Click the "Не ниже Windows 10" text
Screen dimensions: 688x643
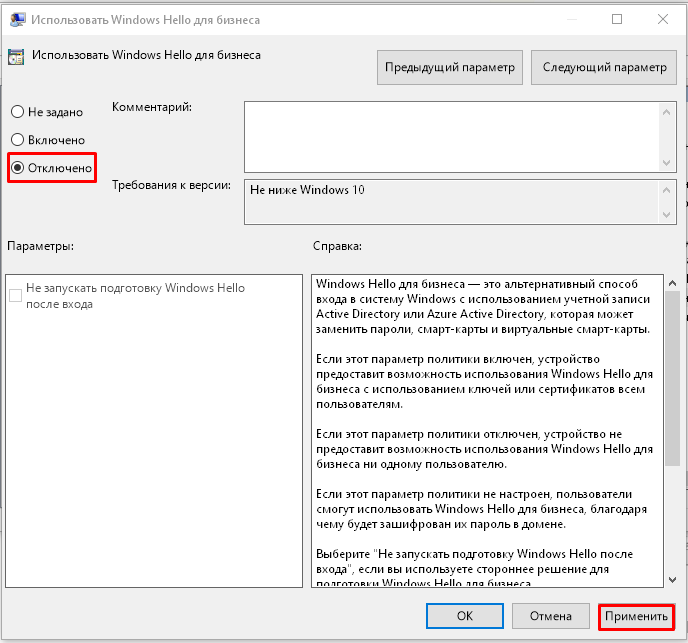point(307,190)
